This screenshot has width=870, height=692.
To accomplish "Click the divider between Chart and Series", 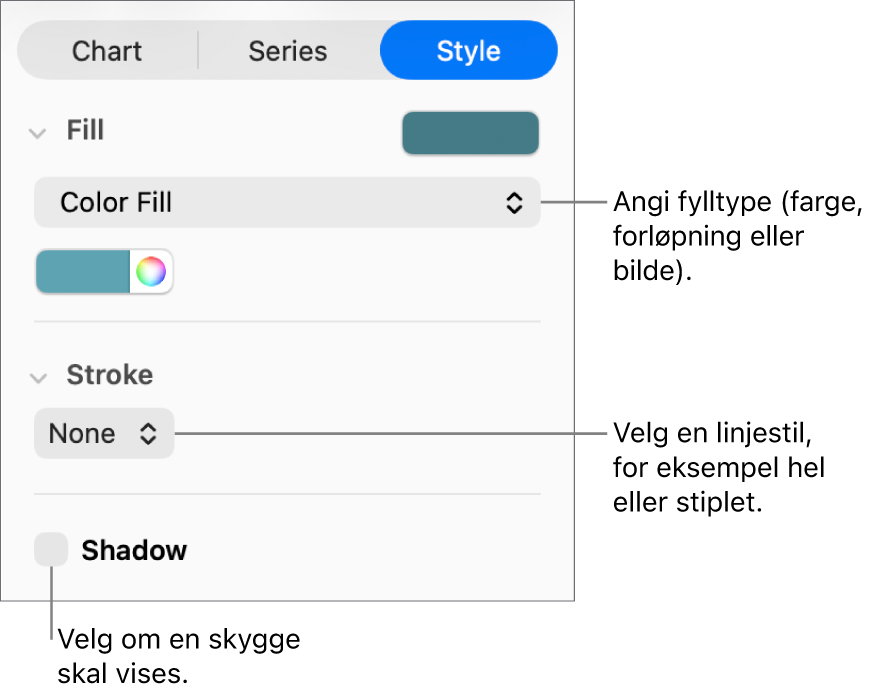I will pos(198,51).
